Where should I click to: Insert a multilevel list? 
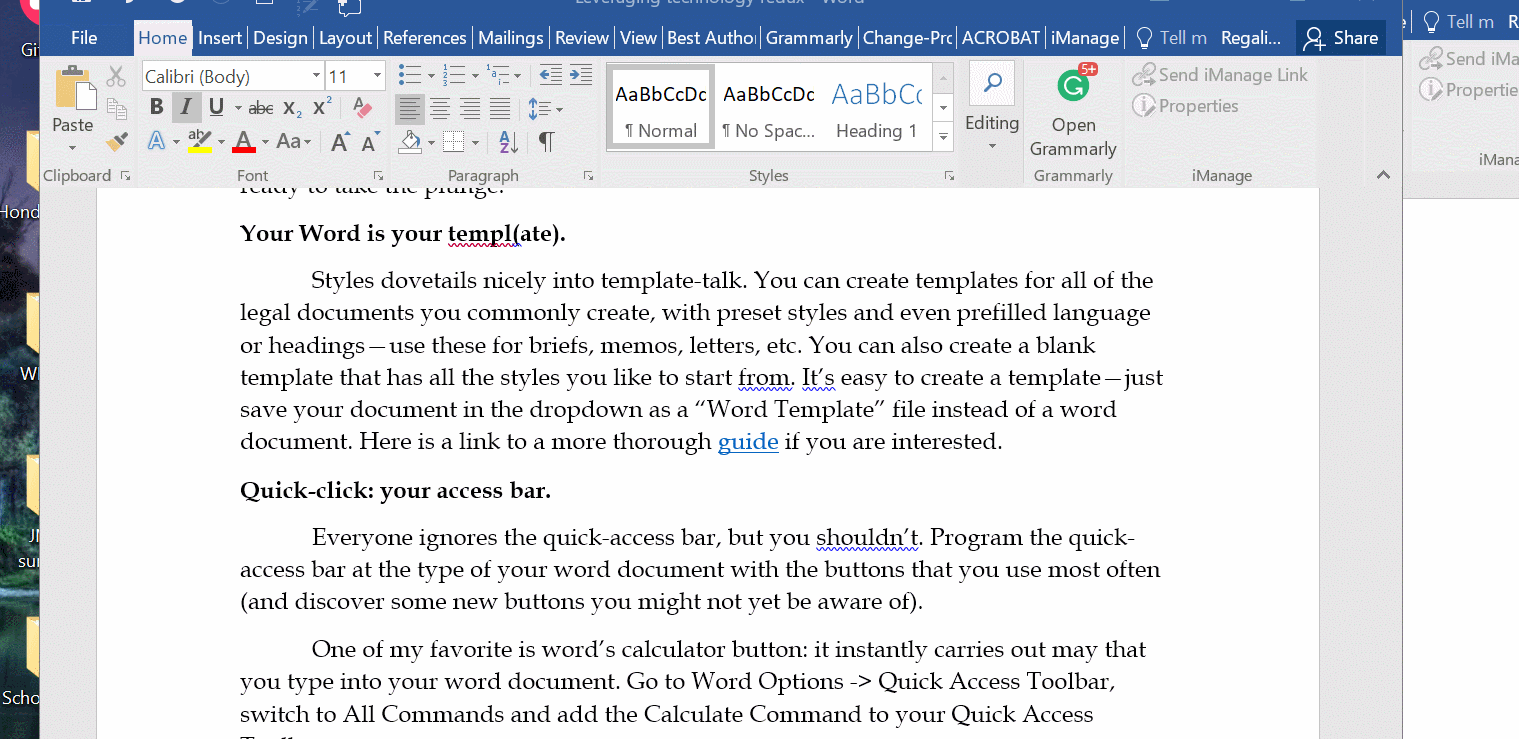click(498, 75)
